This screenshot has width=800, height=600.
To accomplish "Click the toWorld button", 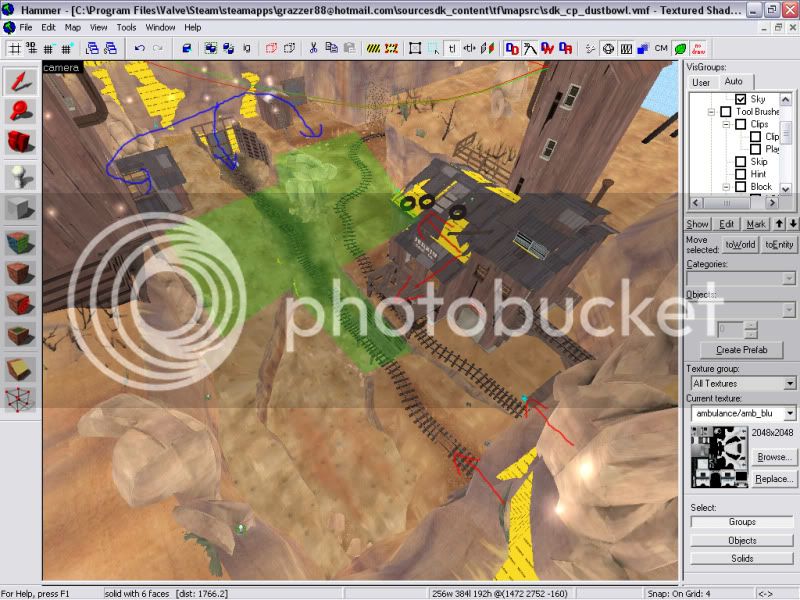I will coord(740,244).
